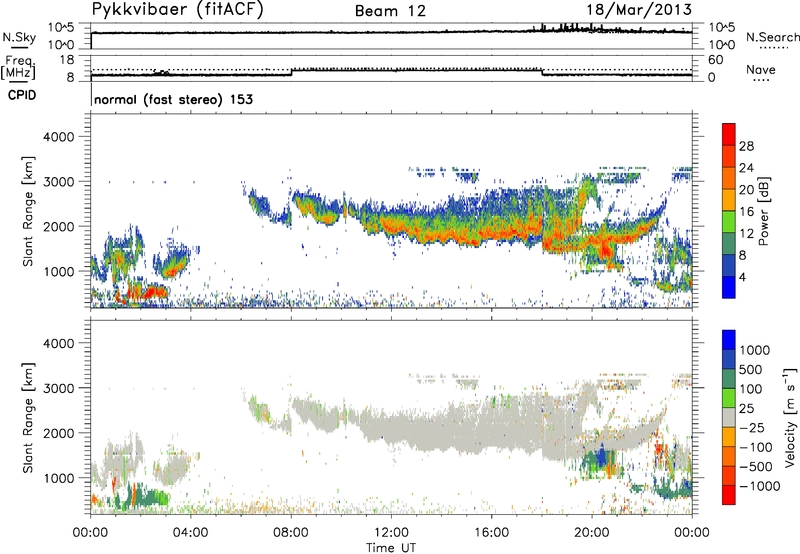Pick the red top segment of Power colorbar

729,134
